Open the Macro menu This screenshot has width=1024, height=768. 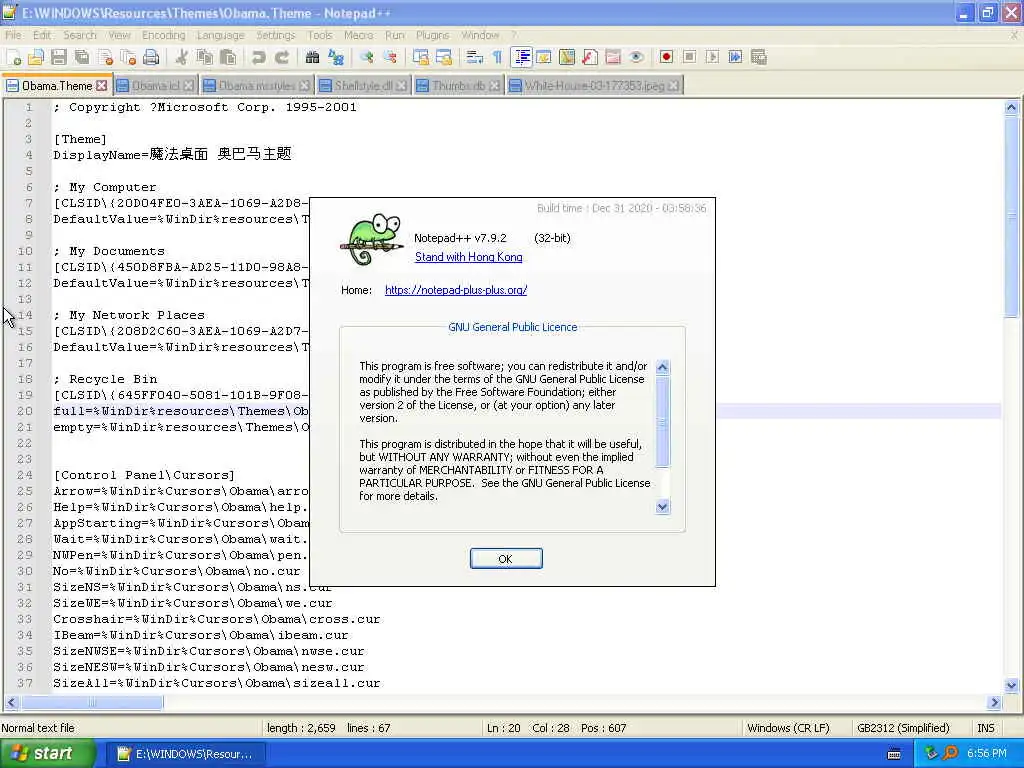click(359, 35)
